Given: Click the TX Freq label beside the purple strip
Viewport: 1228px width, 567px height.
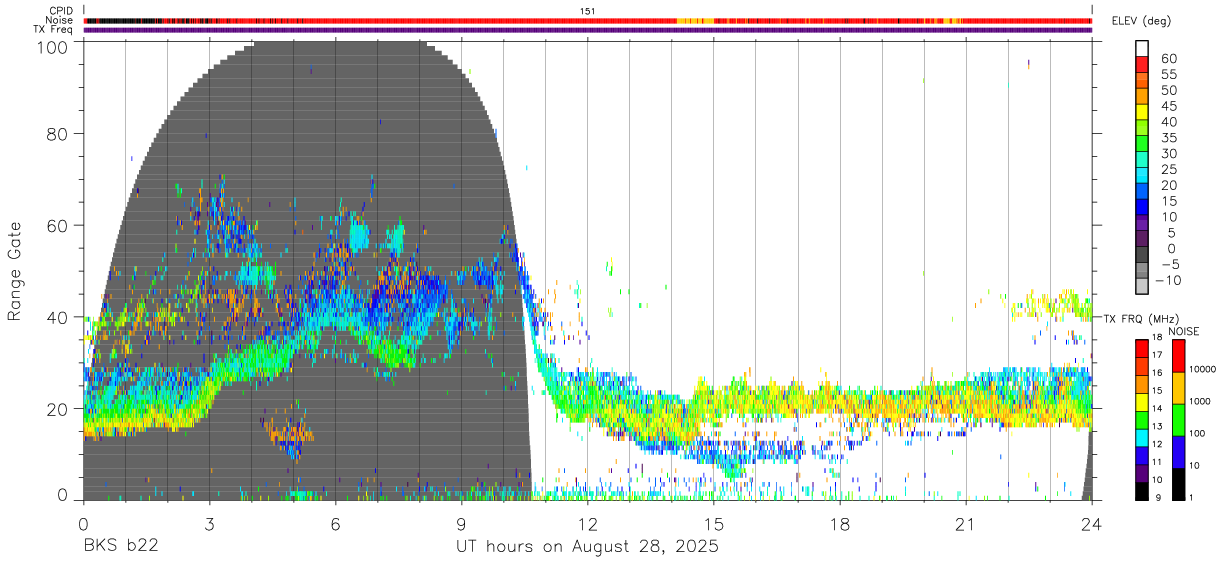Looking at the screenshot, I should coord(54,29).
